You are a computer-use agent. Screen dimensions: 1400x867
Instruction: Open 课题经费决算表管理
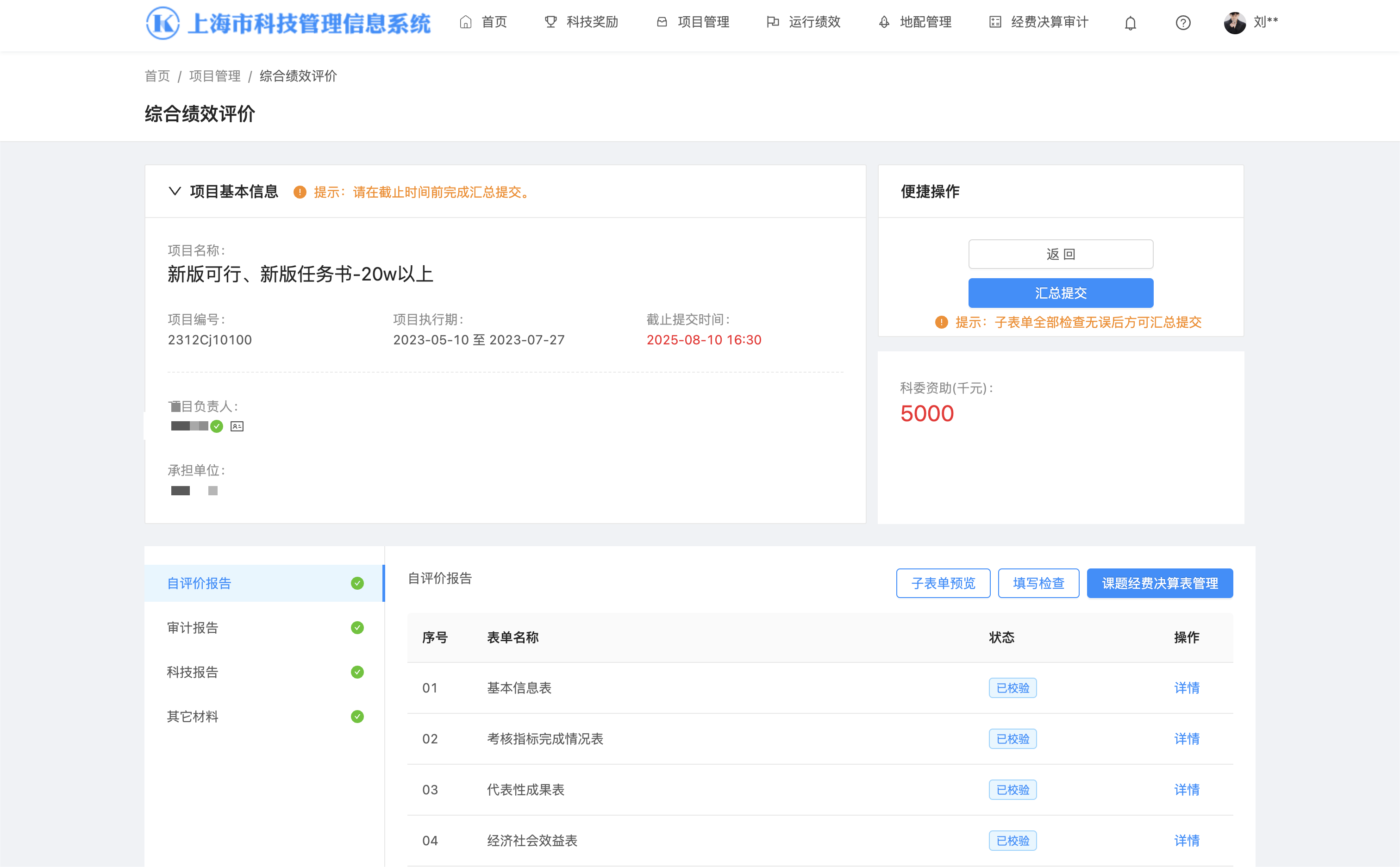(x=1159, y=583)
